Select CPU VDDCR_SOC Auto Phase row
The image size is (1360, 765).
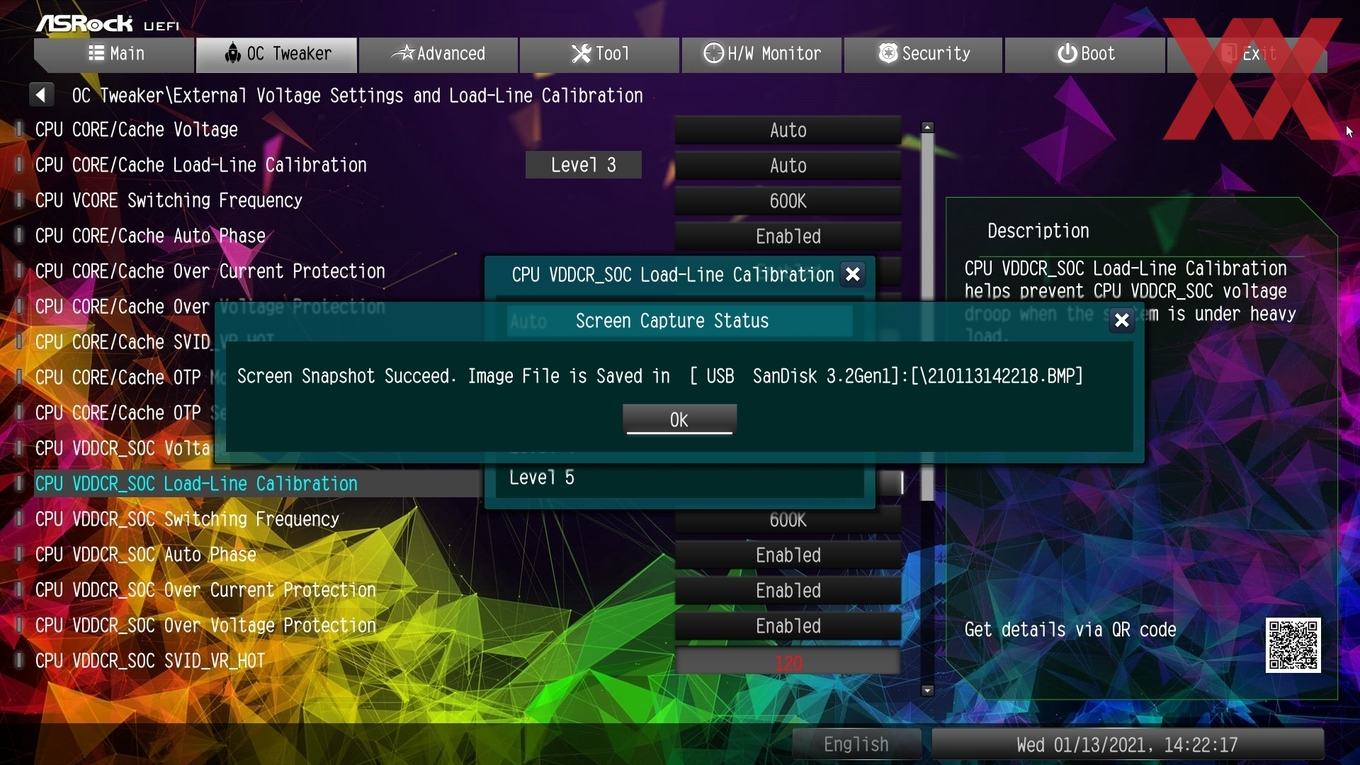point(146,555)
